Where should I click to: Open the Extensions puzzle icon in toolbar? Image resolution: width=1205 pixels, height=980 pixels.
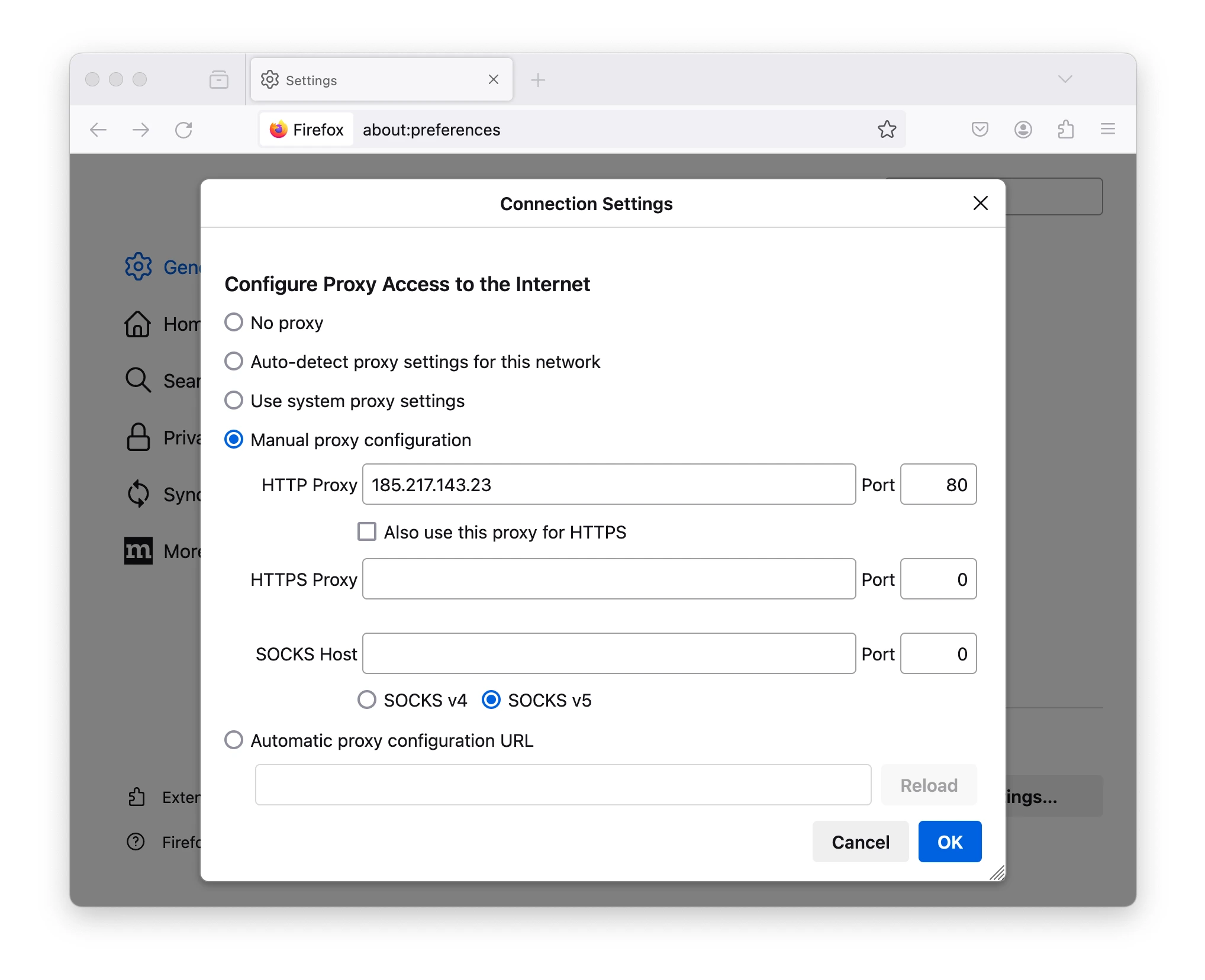[1065, 129]
